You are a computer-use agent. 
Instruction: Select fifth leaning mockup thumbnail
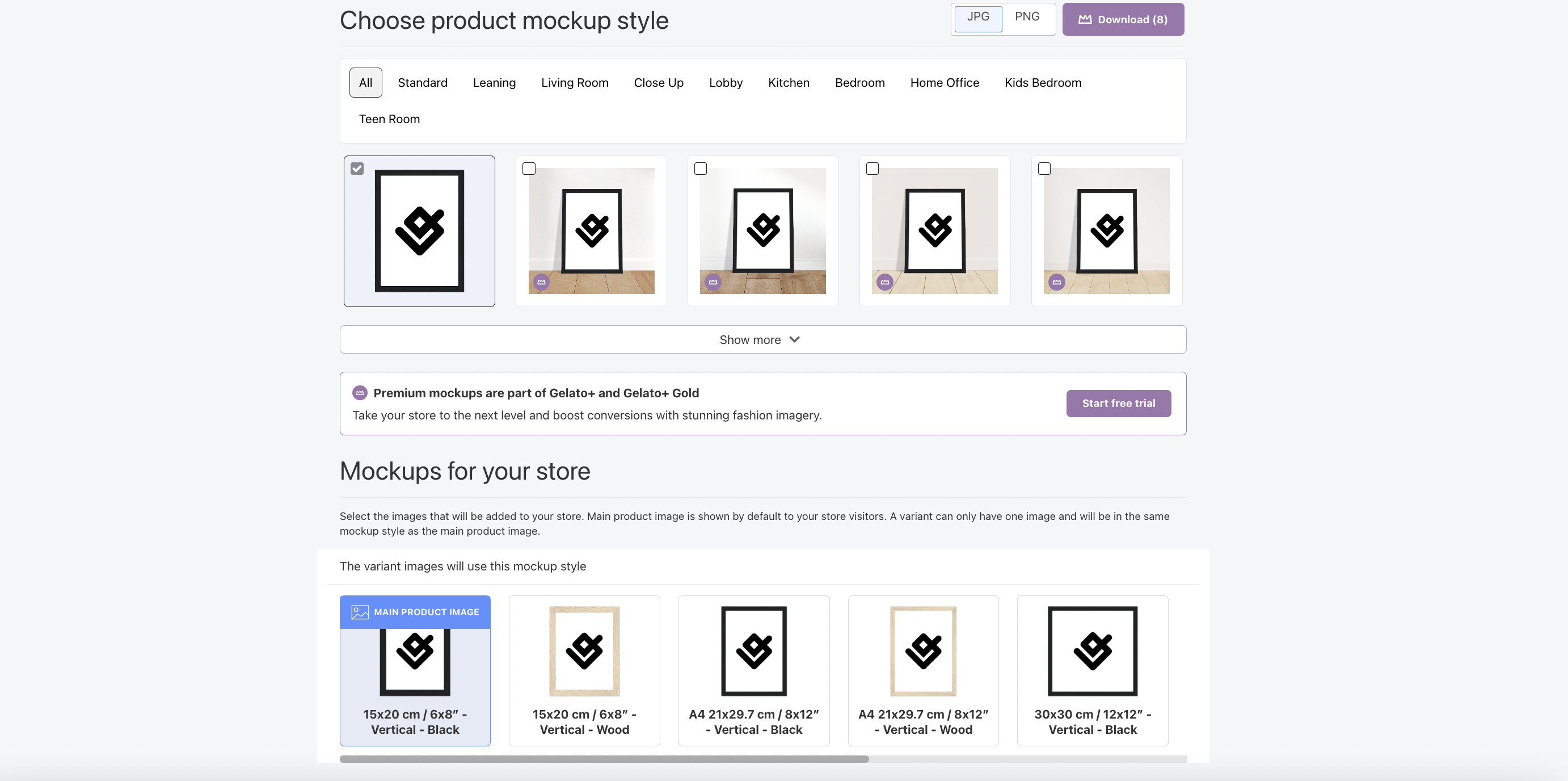pyautogui.click(x=1107, y=232)
